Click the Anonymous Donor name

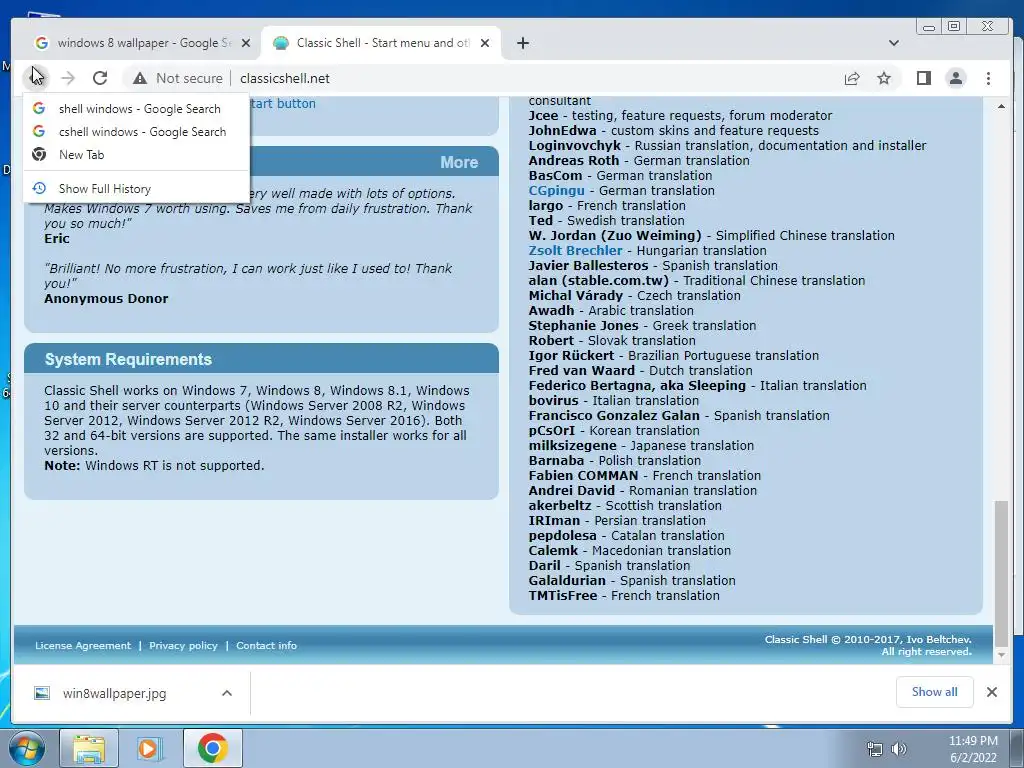click(106, 298)
